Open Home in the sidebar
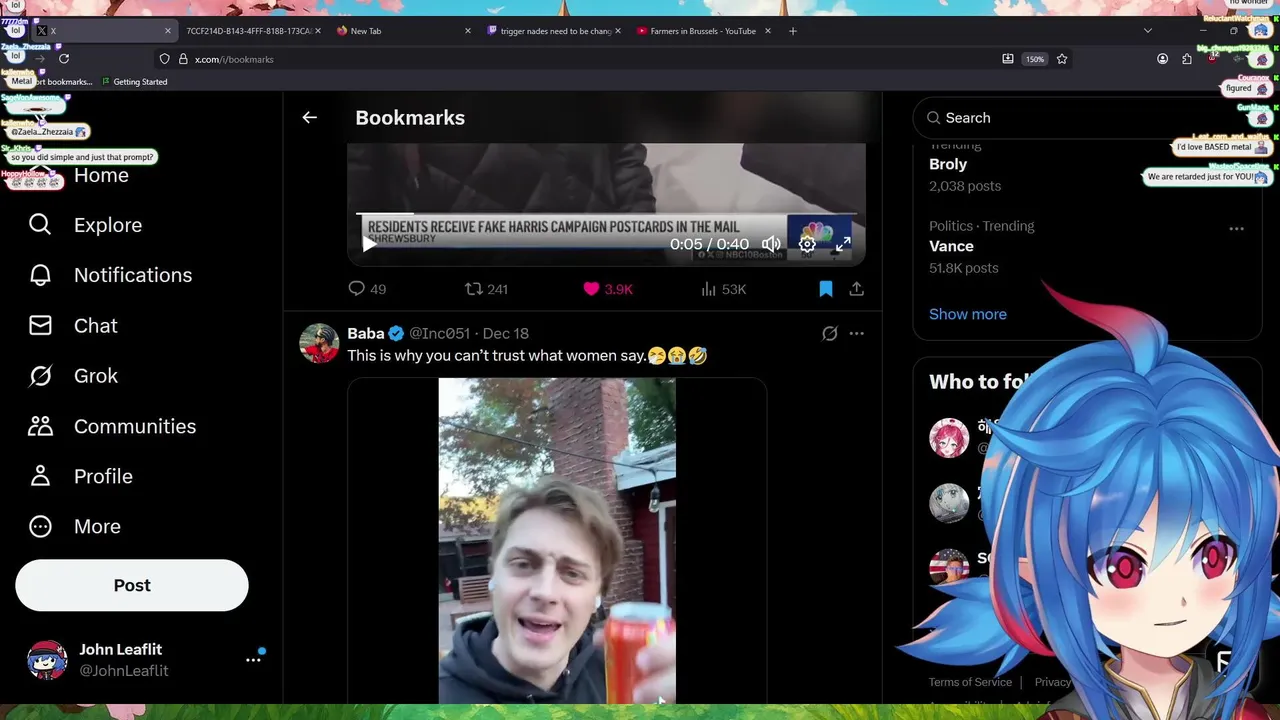 (x=101, y=175)
